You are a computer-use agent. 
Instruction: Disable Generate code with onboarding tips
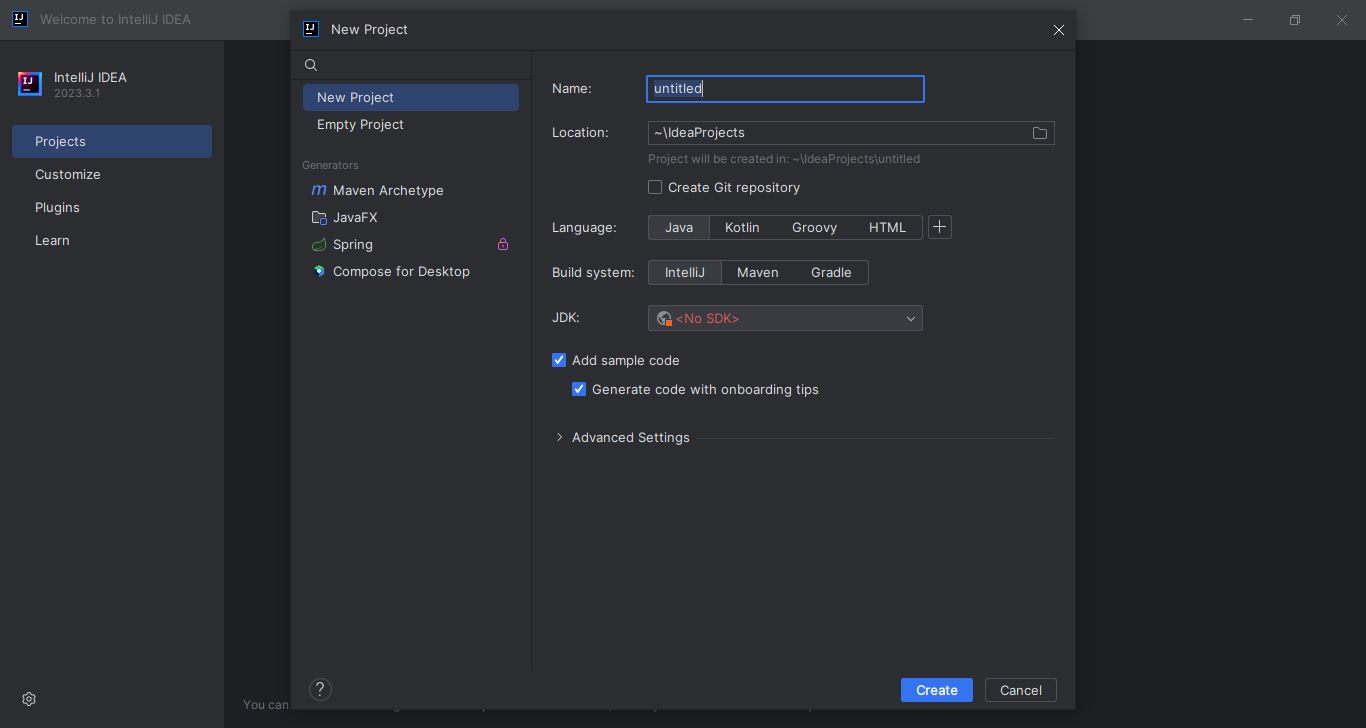coord(579,389)
